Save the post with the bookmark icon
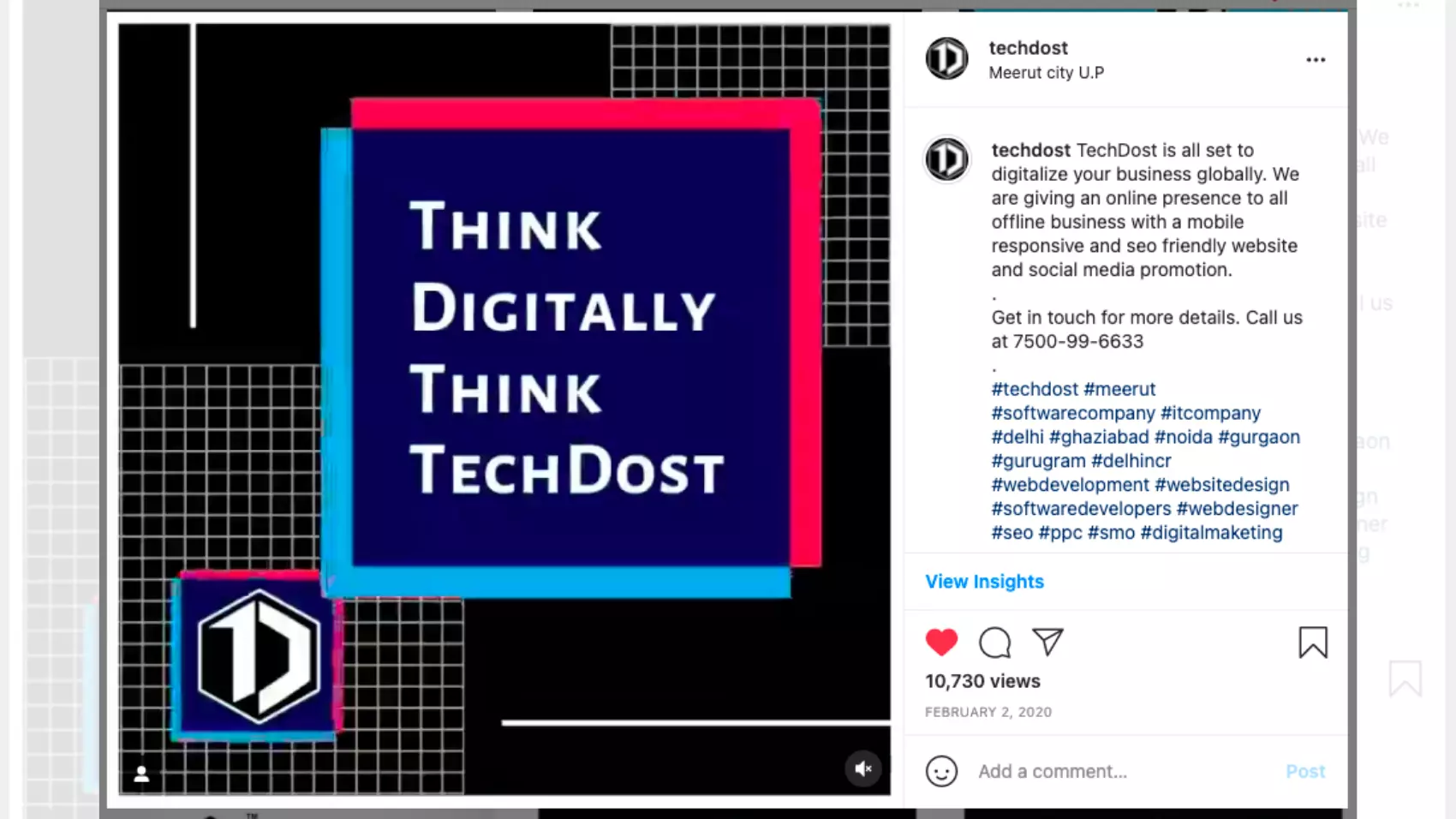Screen dimensions: 1456x819 point(1313,643)
